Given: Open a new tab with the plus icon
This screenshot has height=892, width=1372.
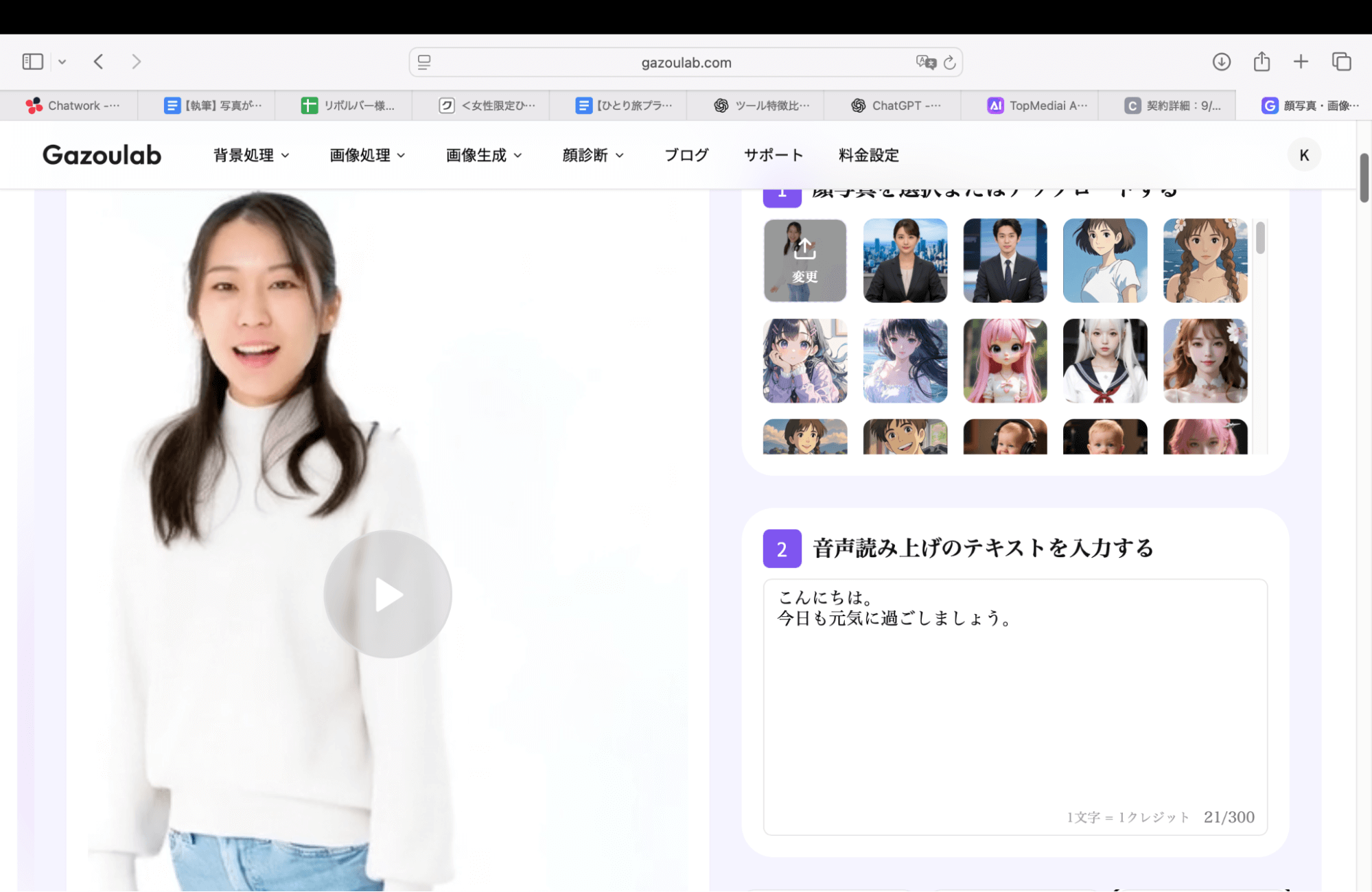Looking at the screenshot, I should pos(1300,62).
